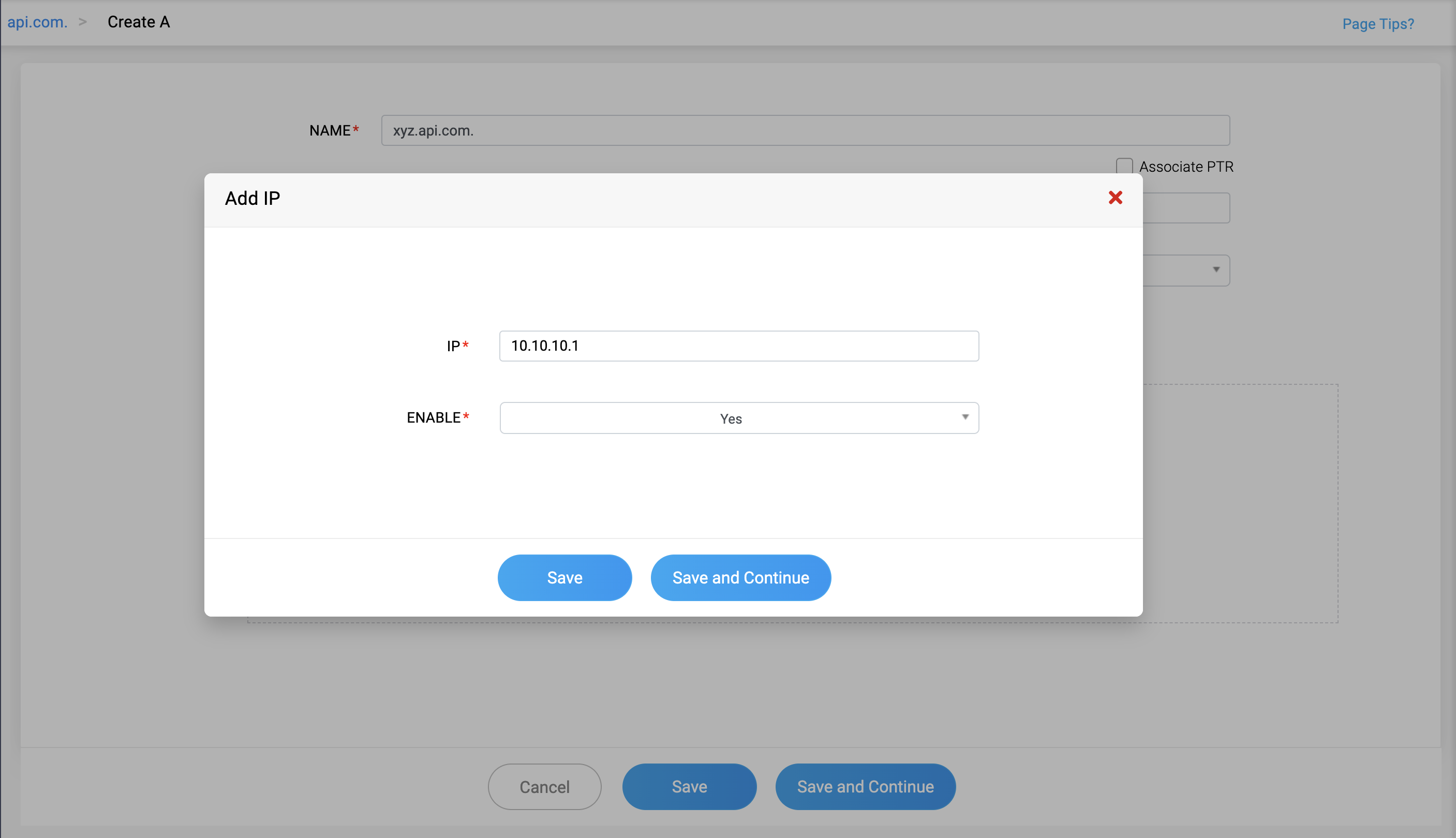This screenshot has height=838, width=1456.
Task: Open the Page Tips link
Action: coord(1378,24)
